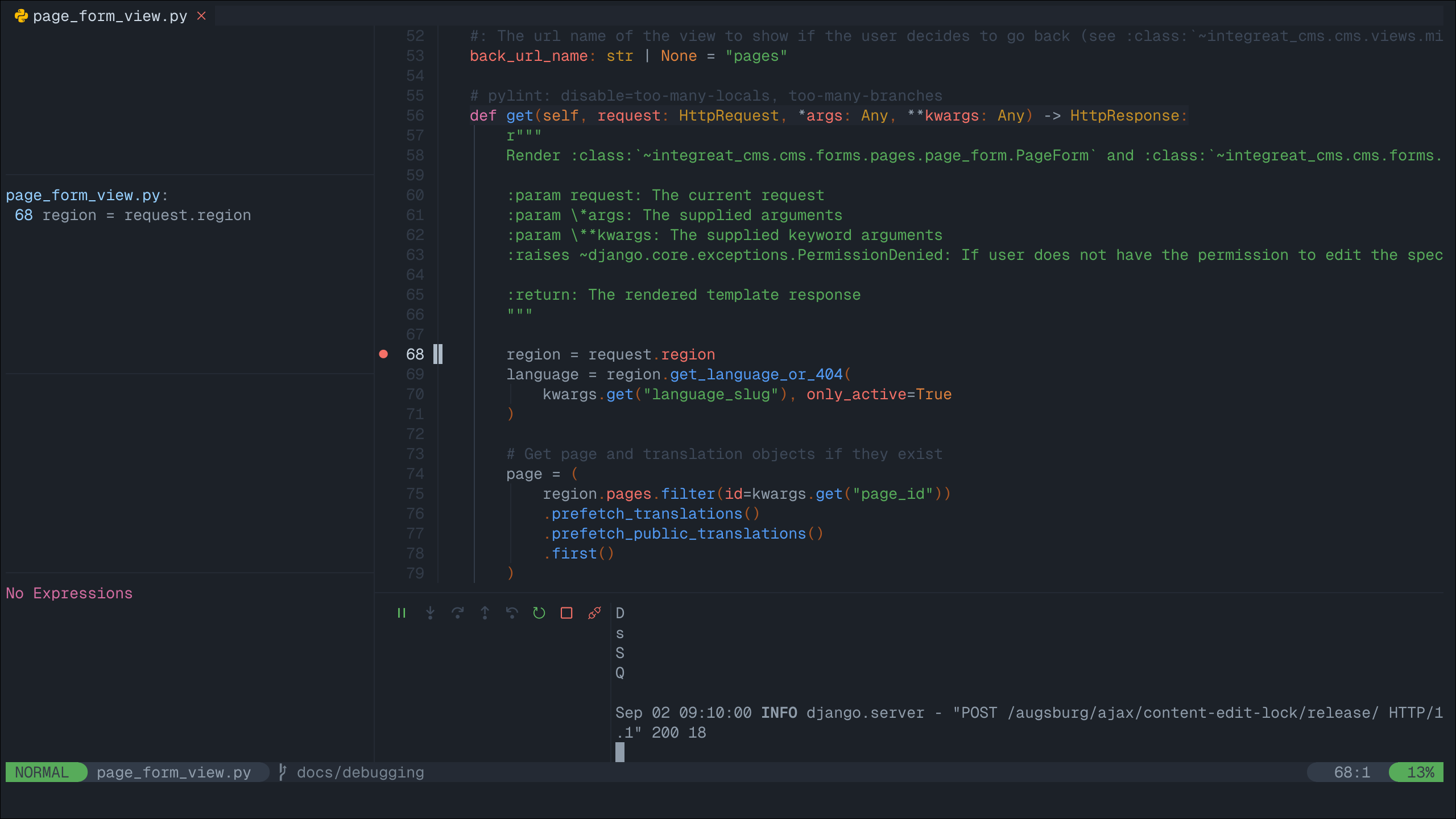This screenshot has width=1456, height=819.
Task: Click 'only_active' keyword argument on line 70
Action: tap(857, 394)
